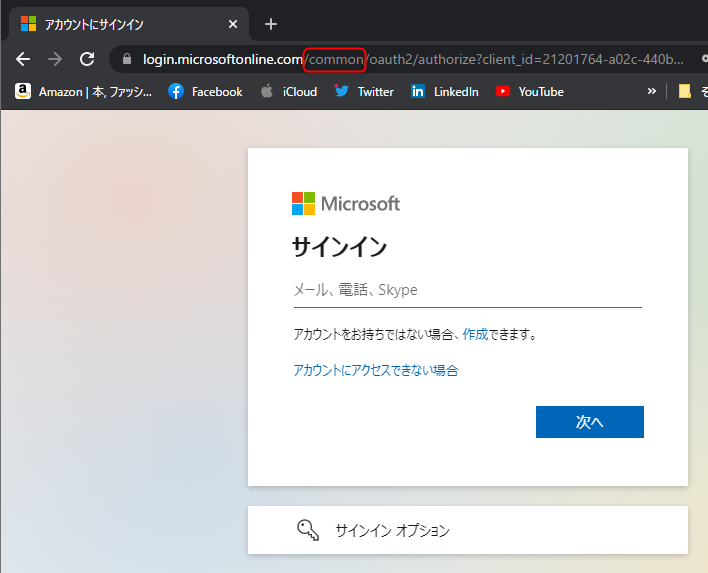
Task: Go back using the browser back arrow
Action: pos(23,59)
